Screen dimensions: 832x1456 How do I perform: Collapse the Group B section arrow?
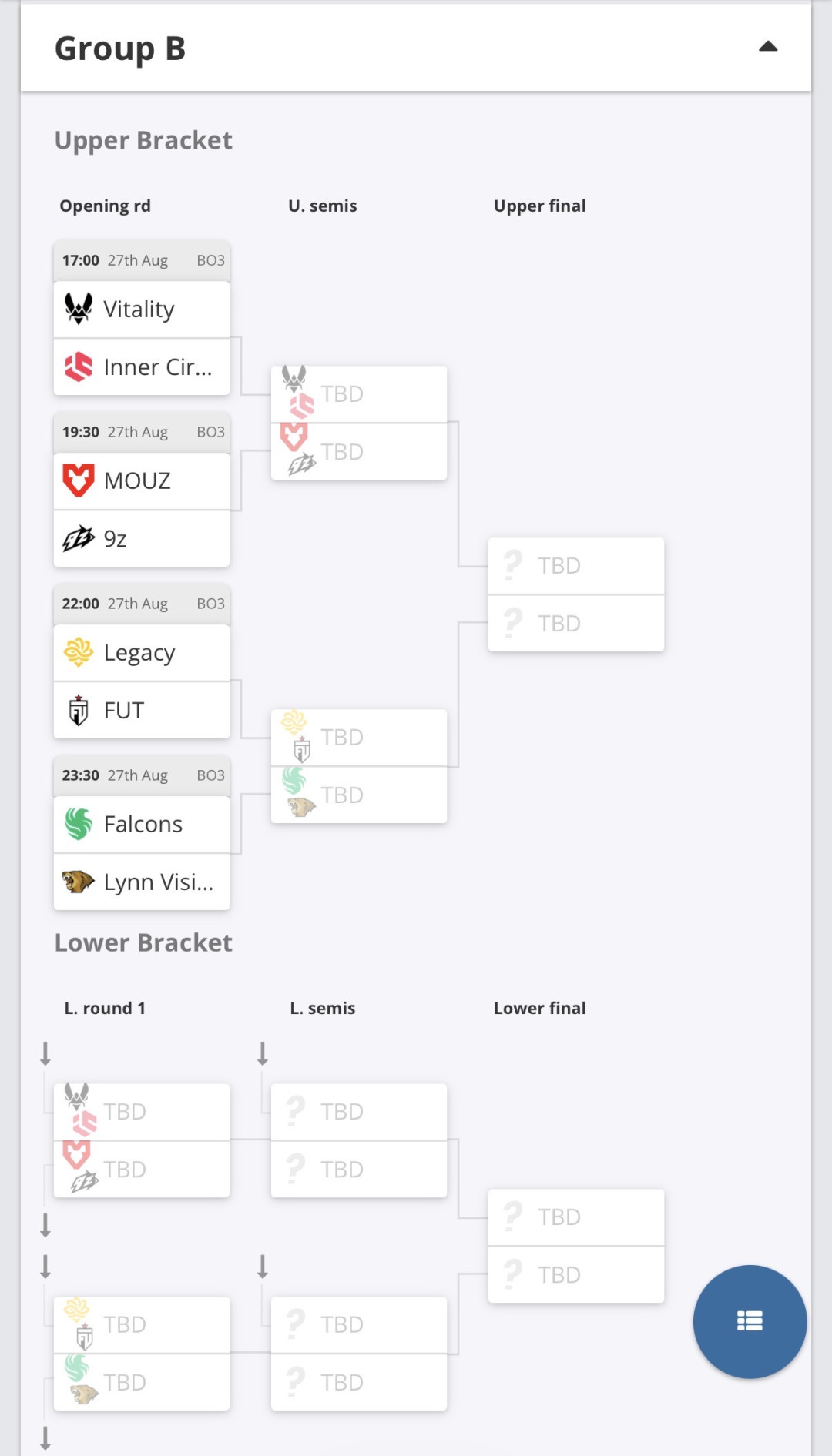tap(768, 47)
